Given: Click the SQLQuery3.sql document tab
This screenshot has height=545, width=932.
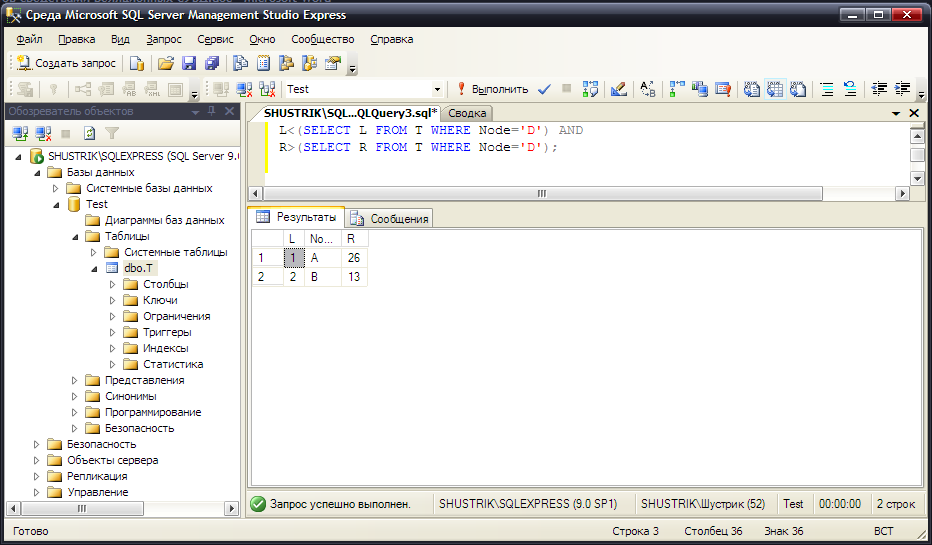Looking at the screenshot, I should [350, 113].
